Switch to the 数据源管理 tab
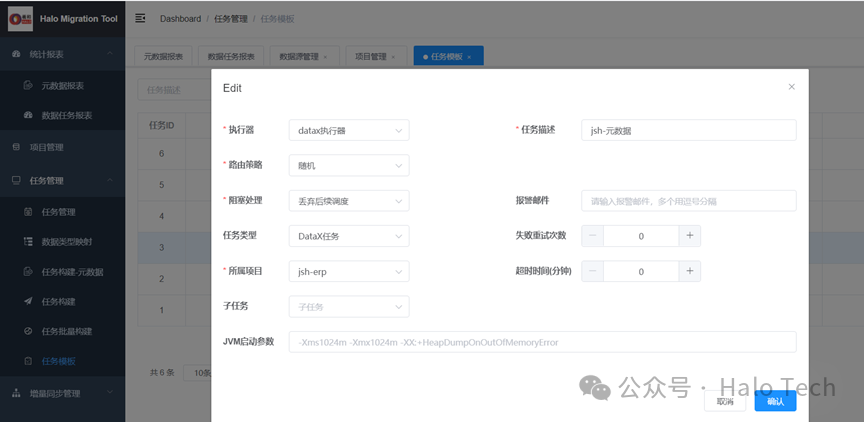Viewport: 864px width, 422px height. coord(304,56)
